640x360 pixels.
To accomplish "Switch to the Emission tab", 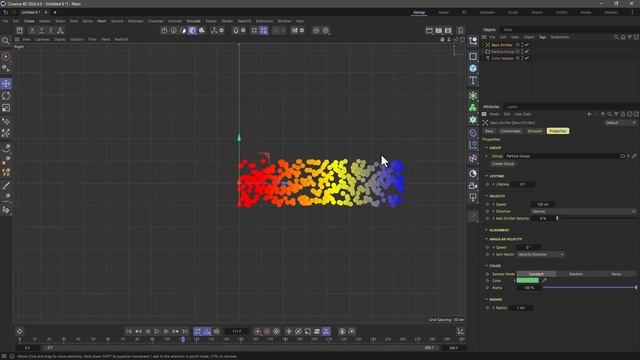I will [535, 131].
